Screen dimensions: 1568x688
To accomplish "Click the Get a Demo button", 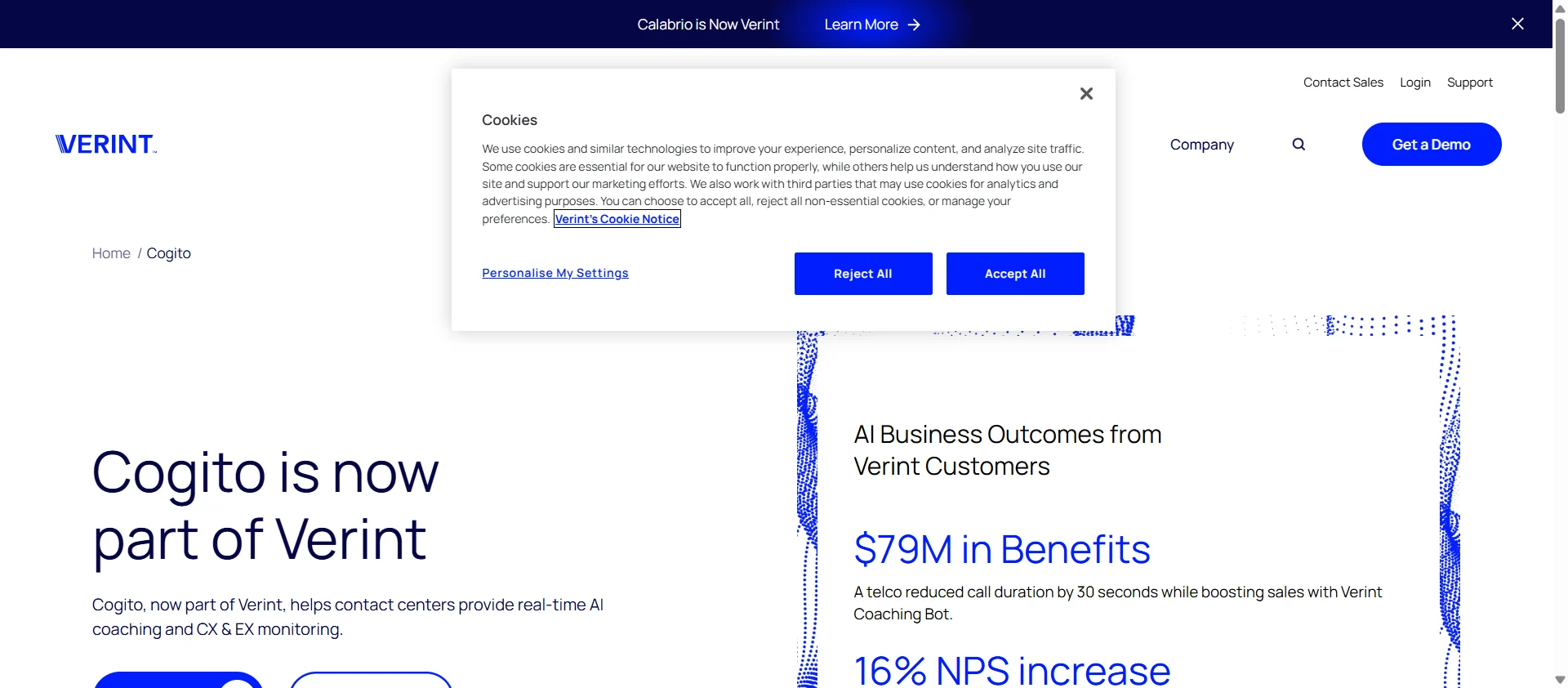I will click(1431, 145).
